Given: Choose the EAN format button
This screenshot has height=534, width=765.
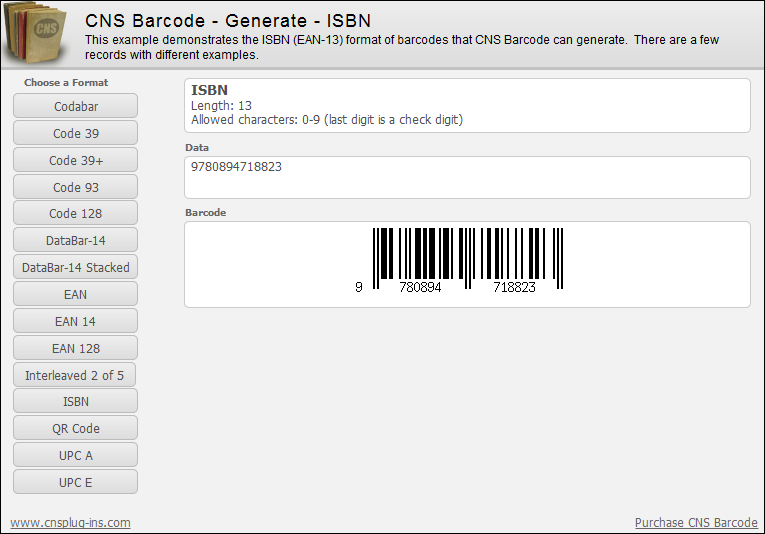Looking at the screenshot, I should (76, 294).
